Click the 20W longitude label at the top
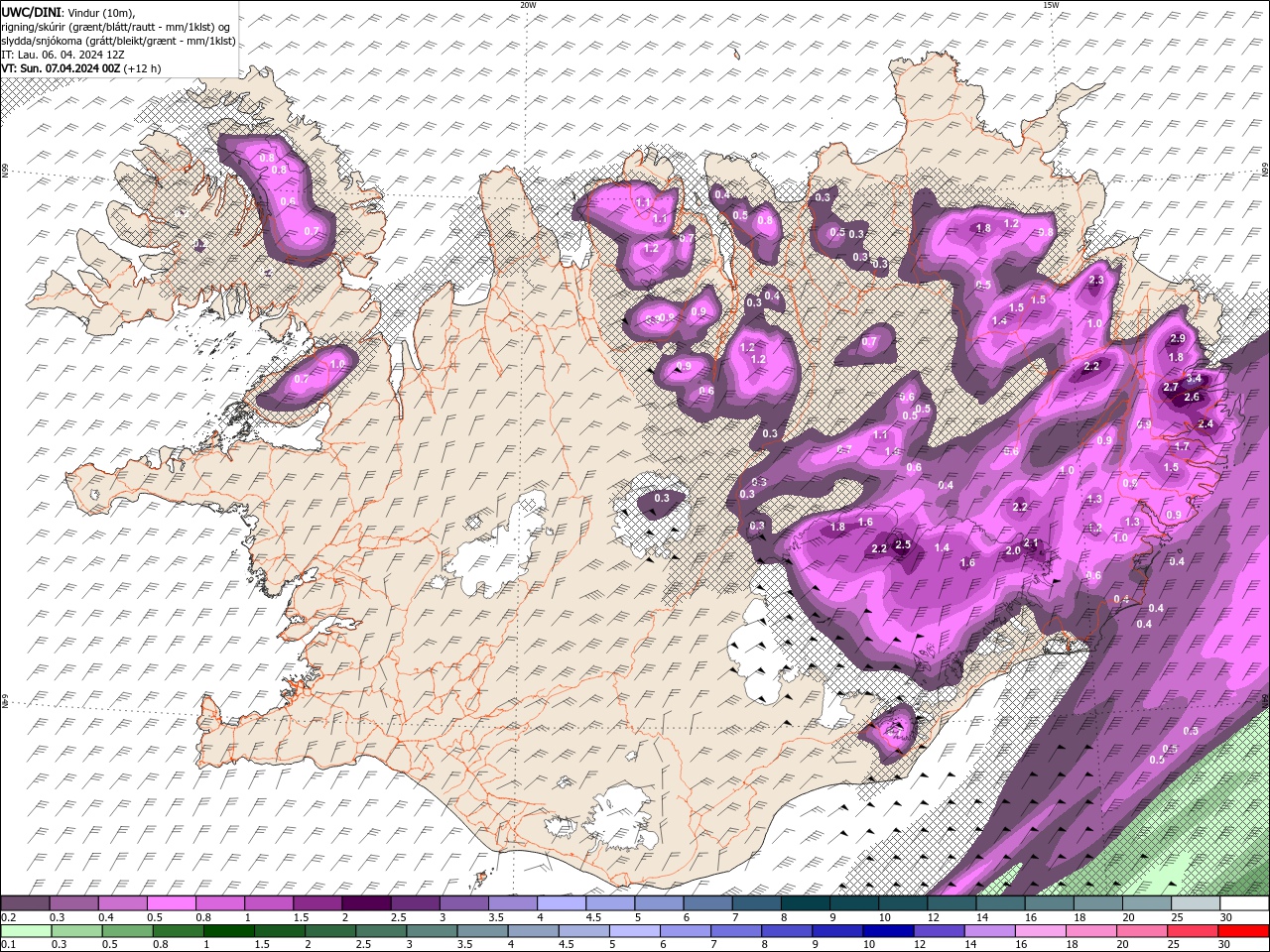Viewport: 1270px width, 952px height. pos(528,5)
